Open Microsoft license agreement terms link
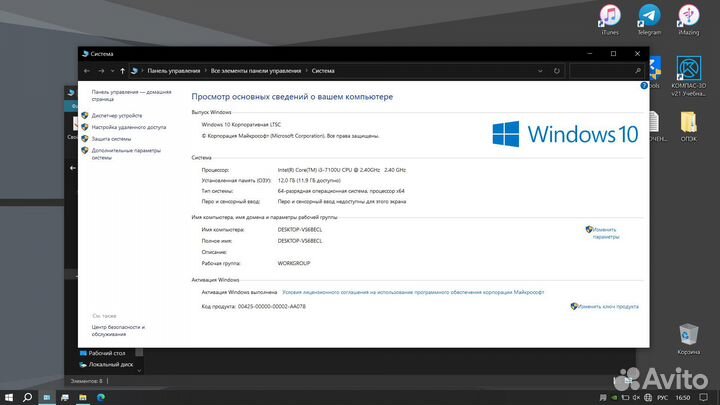Viewport: 720px width, 405px height. point(413,292)
